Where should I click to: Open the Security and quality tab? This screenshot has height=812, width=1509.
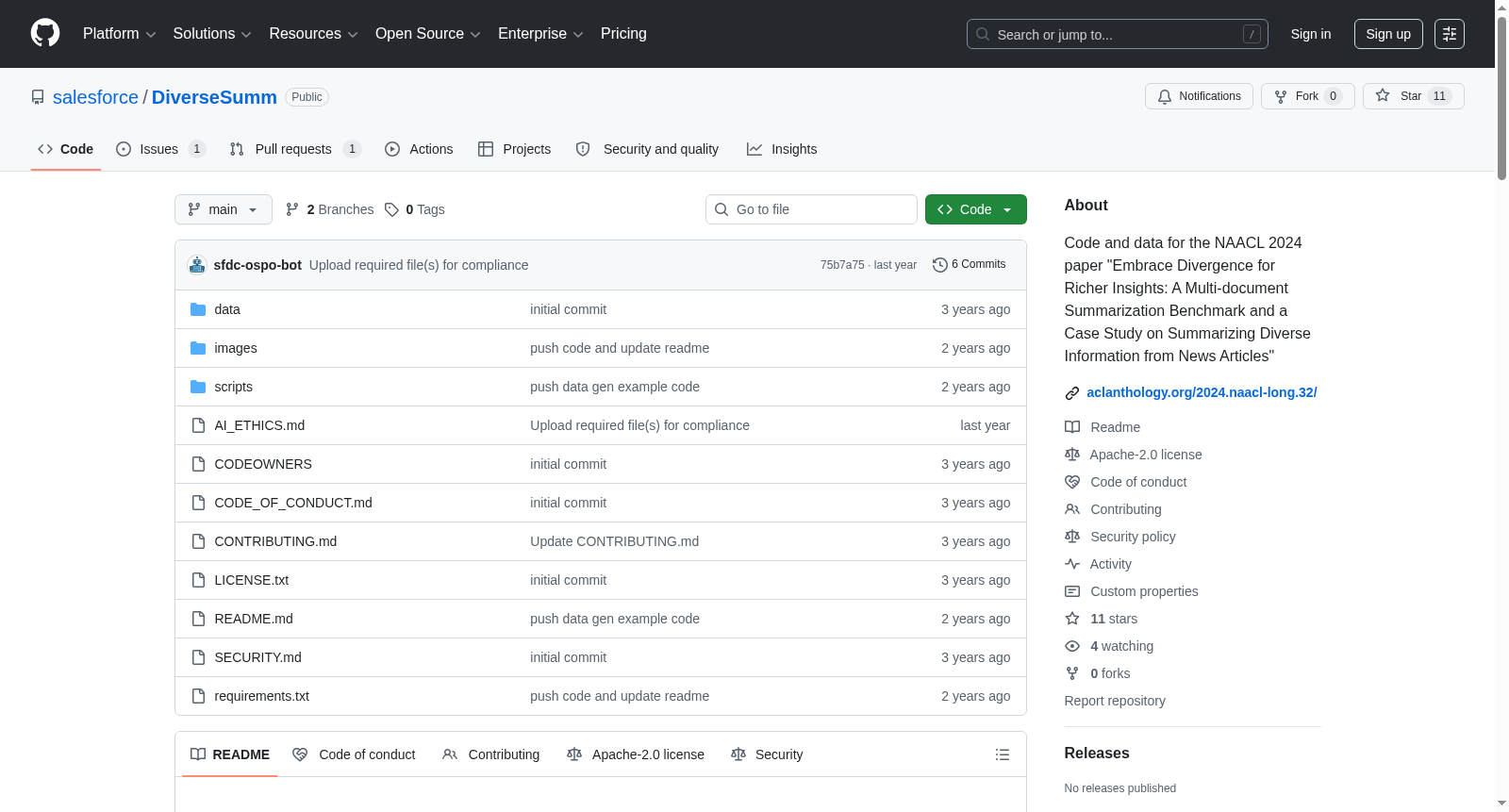tap(647, 149)
